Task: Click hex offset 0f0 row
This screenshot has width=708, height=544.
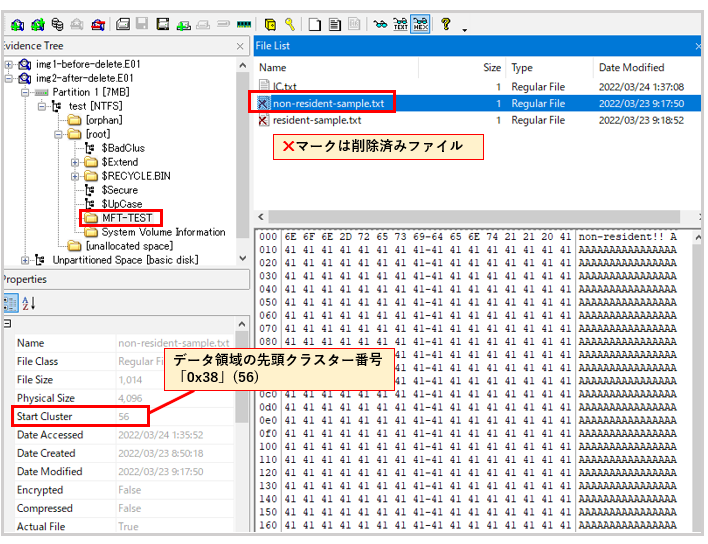Action: [x=468, y=433]
